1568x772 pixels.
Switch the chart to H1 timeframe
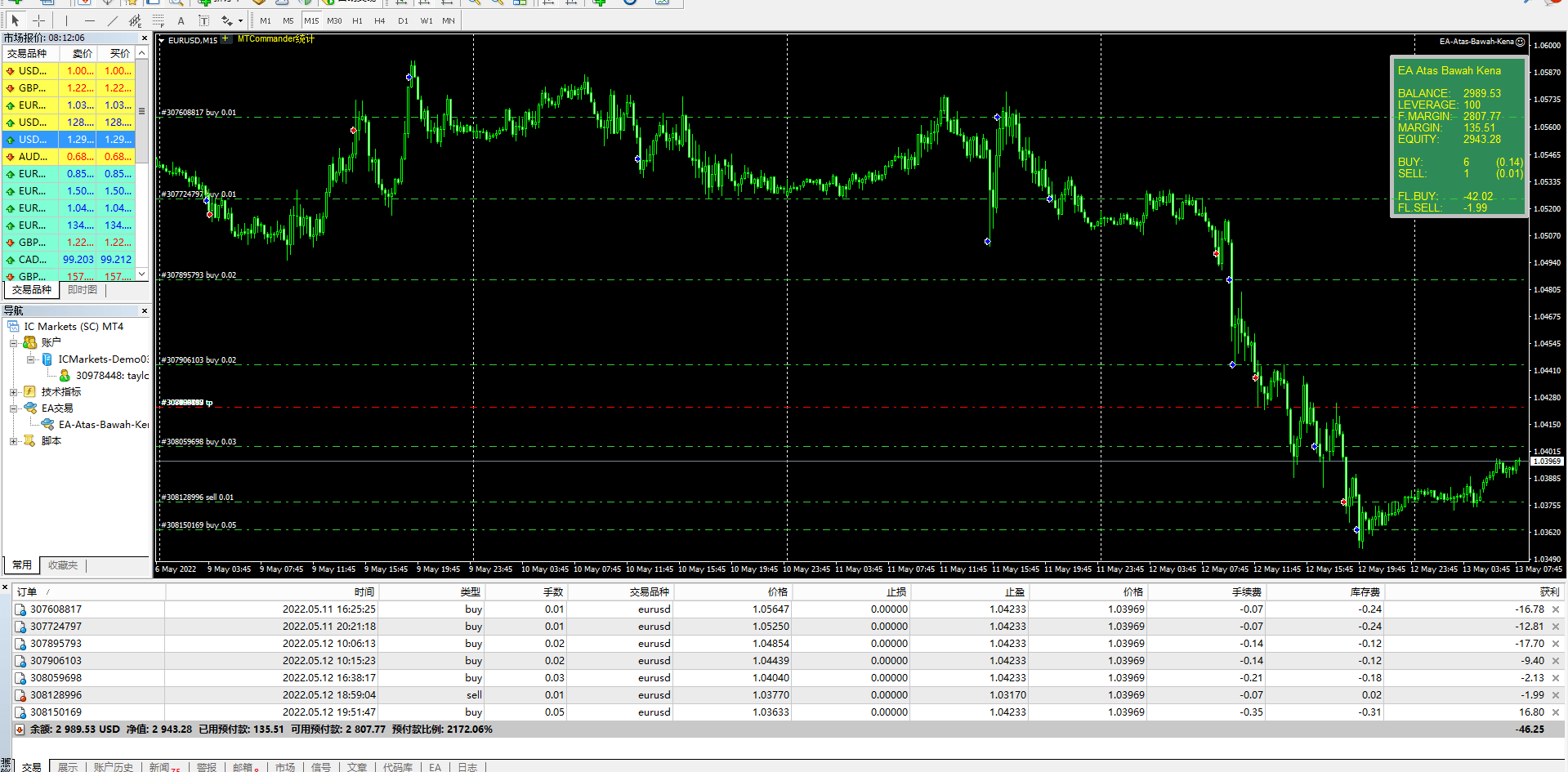pyautogui.click(x=357, y=20)
